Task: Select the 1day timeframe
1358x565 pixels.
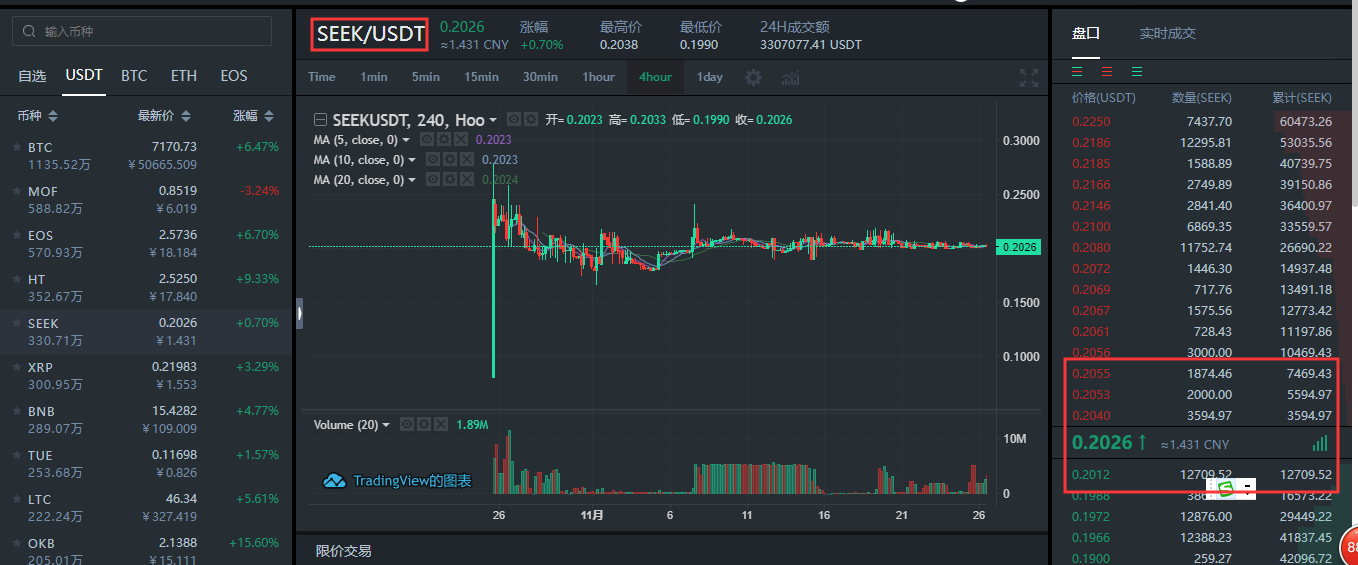Action: coord(709,77)
